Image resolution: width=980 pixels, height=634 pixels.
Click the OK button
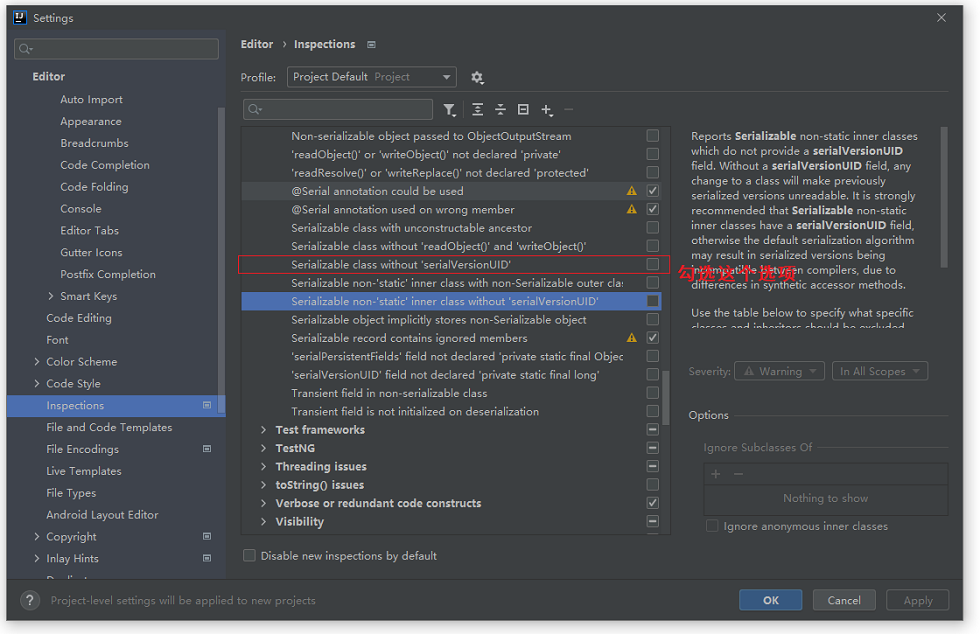771,600
